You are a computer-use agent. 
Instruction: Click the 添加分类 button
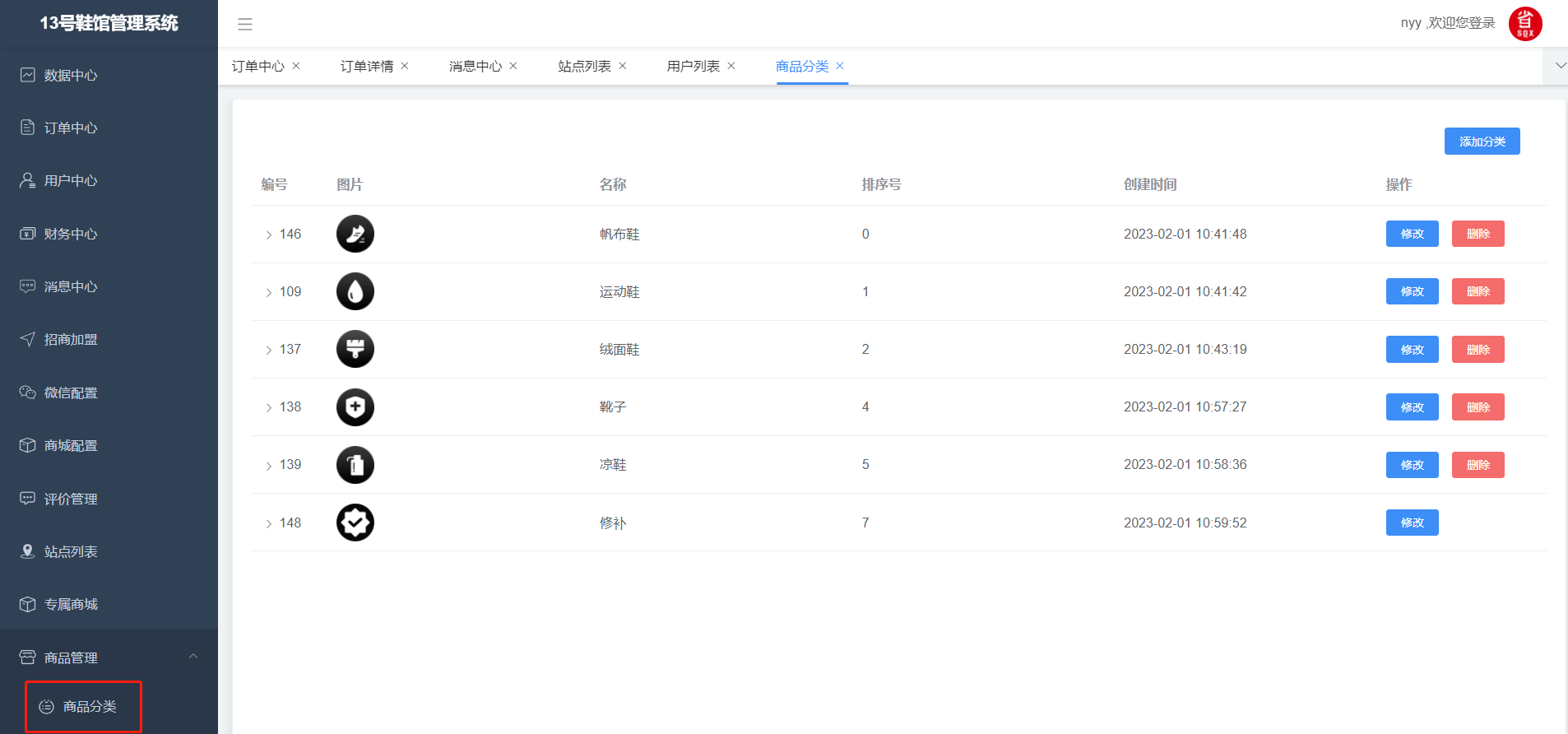click(x=1482, y=142)
